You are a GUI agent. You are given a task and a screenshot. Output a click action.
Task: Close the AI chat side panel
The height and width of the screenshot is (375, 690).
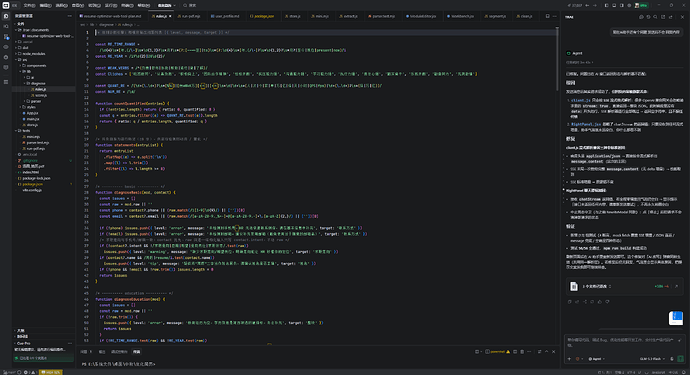pos(683,17)
